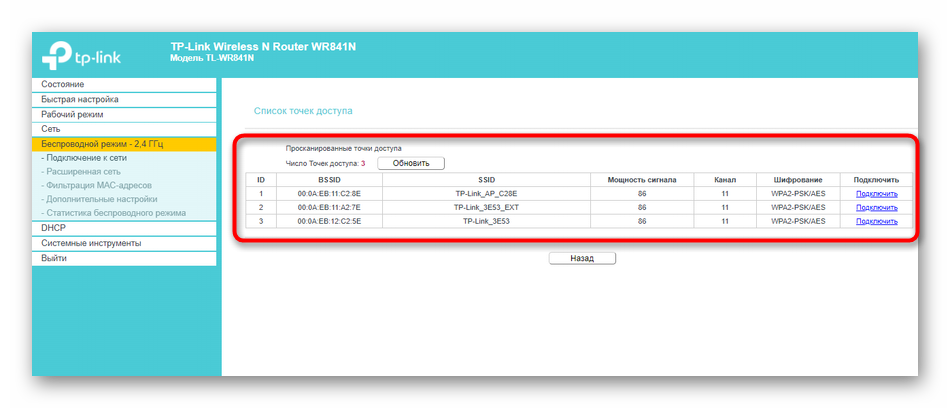Select Рабочий режим menu item

click(x=124, y=114)
